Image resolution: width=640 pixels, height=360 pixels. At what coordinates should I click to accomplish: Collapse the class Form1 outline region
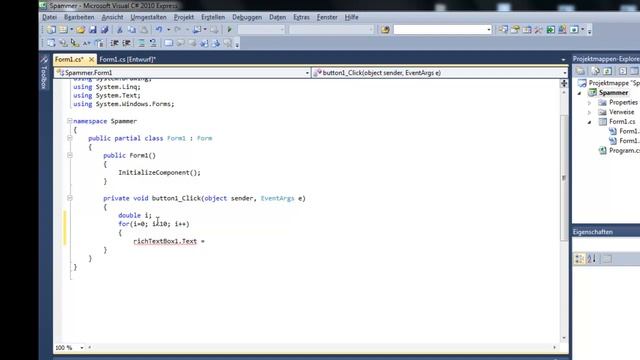(x=69, y=138)
